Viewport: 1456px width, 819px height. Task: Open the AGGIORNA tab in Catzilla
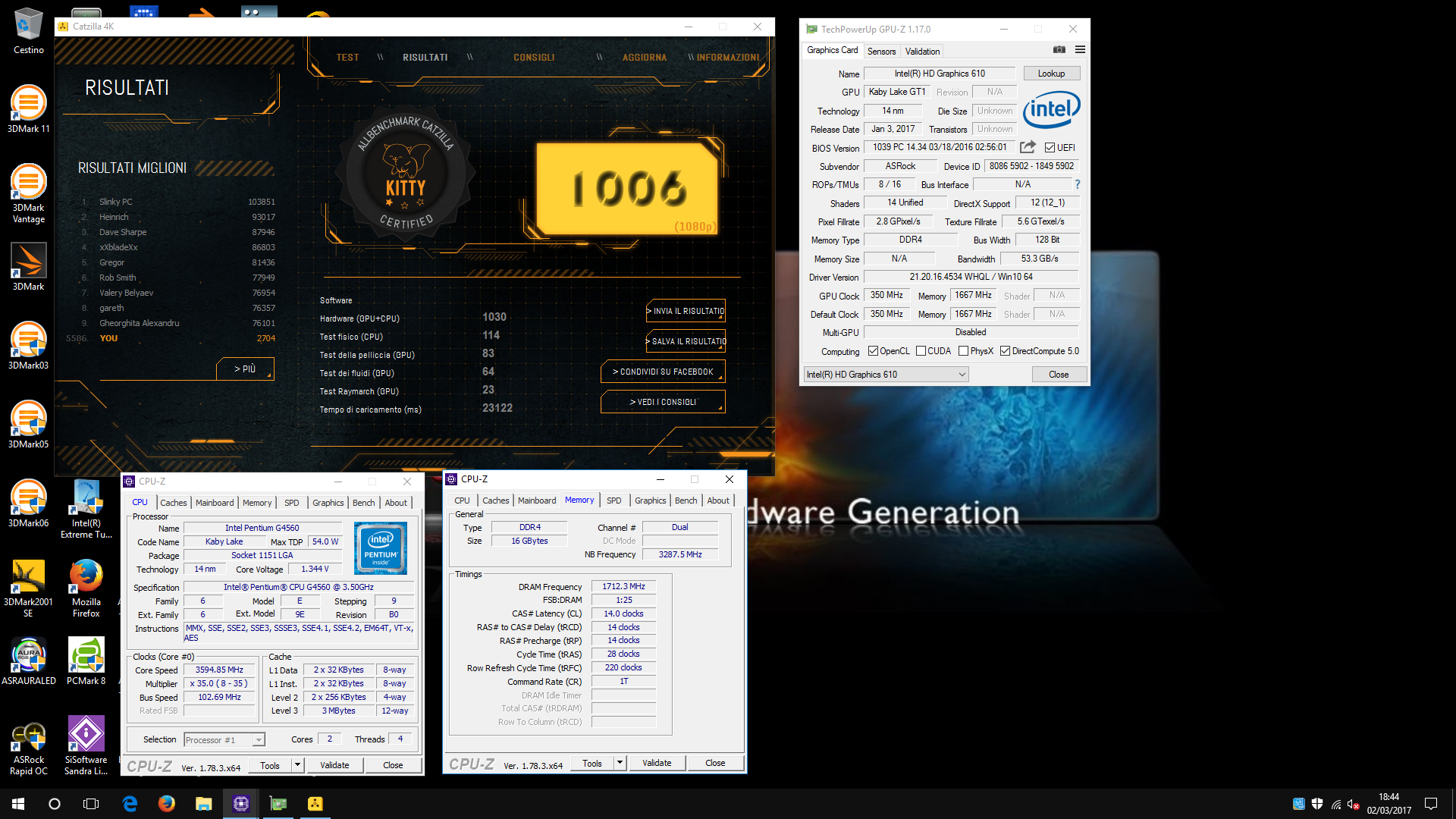coord(645,58)
